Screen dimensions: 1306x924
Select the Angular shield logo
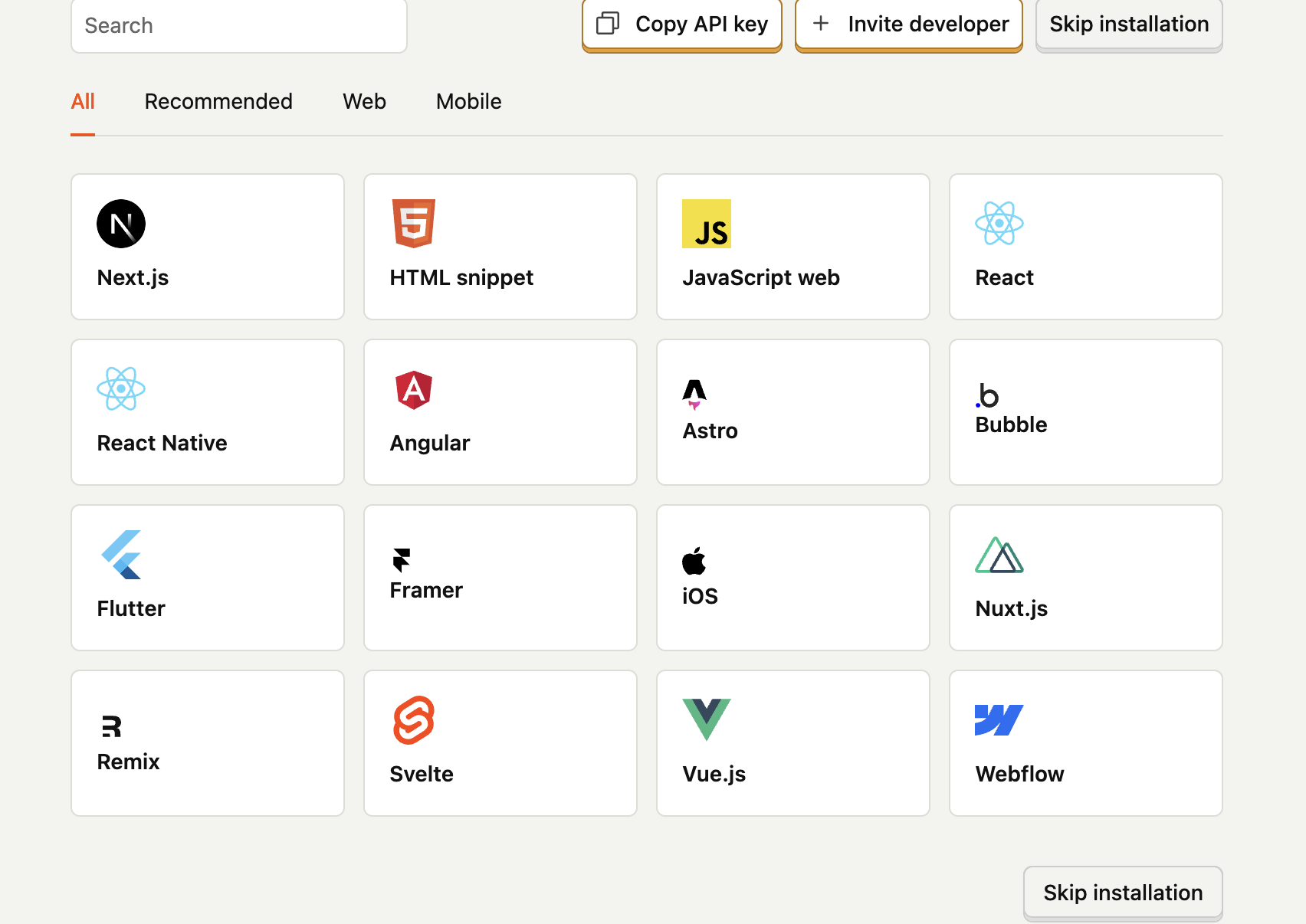pos(413,388)
